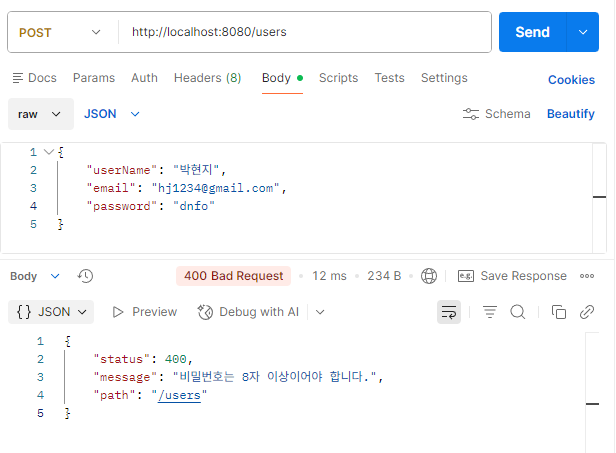
Task: Open the Tests tab
Action: click(389, 78)
